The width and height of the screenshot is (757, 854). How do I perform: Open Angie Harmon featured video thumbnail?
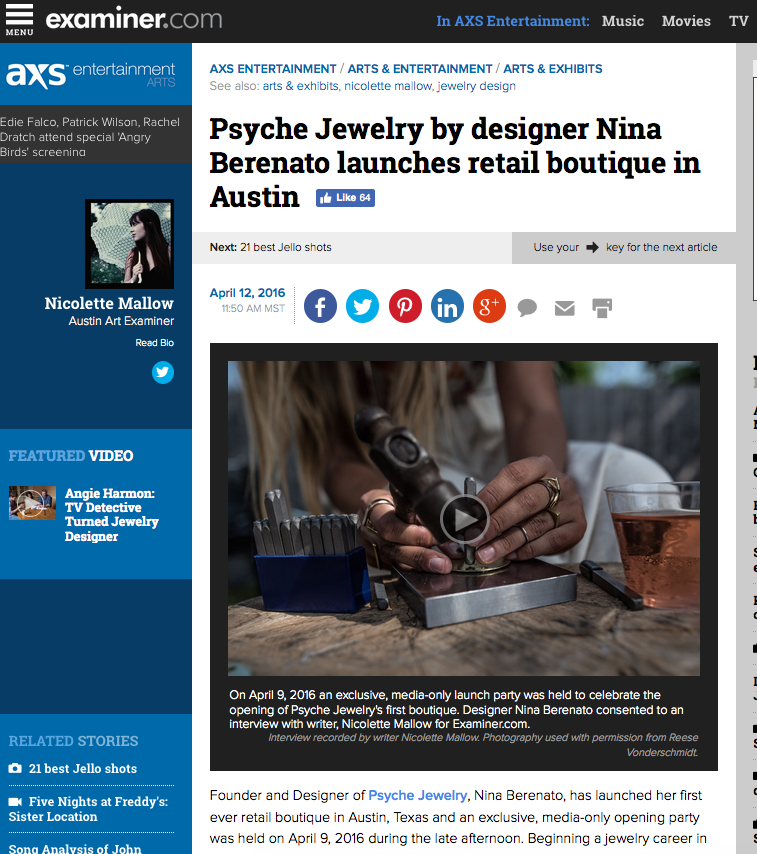32,502
